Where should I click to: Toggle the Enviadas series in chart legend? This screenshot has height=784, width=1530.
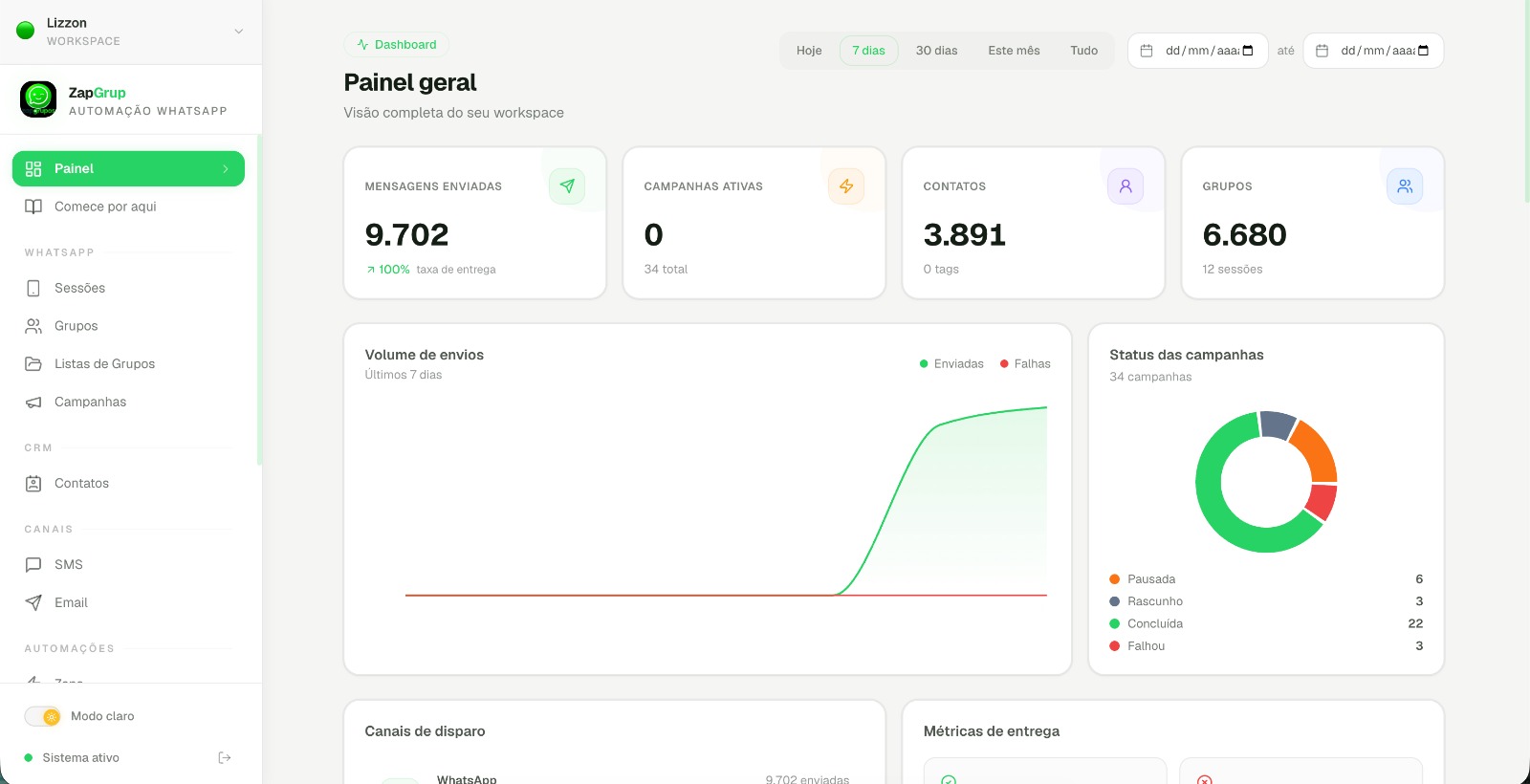tap(951, 364)
